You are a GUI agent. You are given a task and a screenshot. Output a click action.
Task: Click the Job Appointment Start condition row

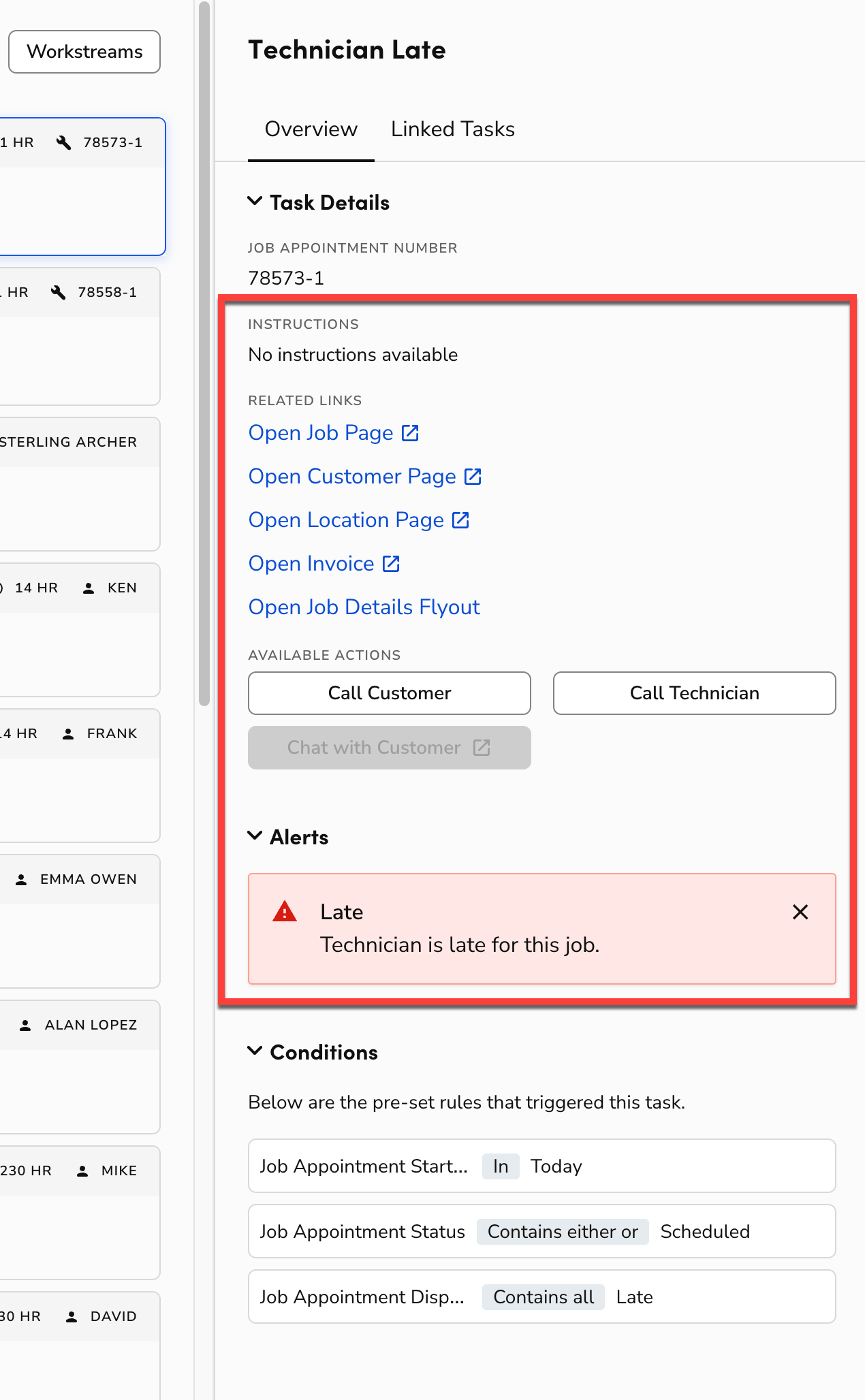[542, 1166]
